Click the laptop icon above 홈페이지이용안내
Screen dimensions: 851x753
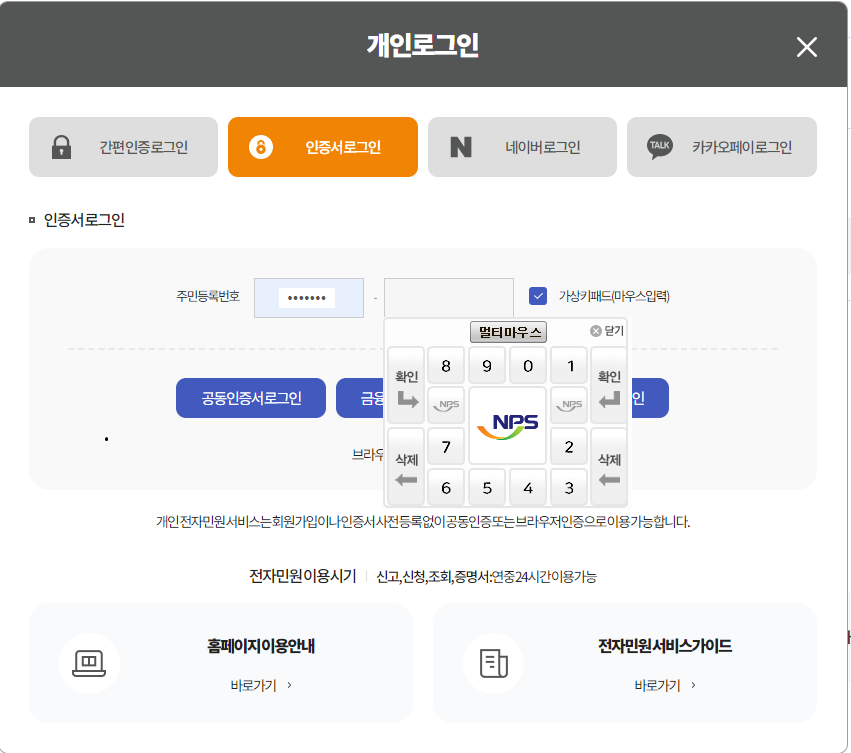89,662
